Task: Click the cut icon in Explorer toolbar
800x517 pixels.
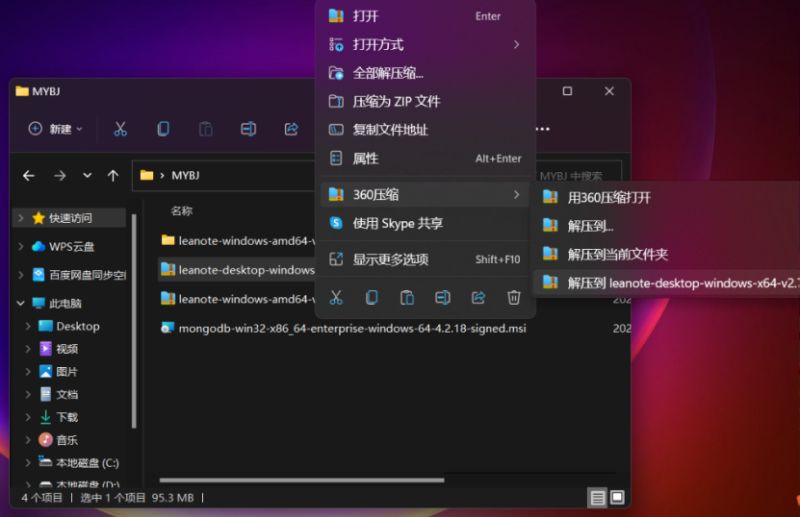Action: 120,129
